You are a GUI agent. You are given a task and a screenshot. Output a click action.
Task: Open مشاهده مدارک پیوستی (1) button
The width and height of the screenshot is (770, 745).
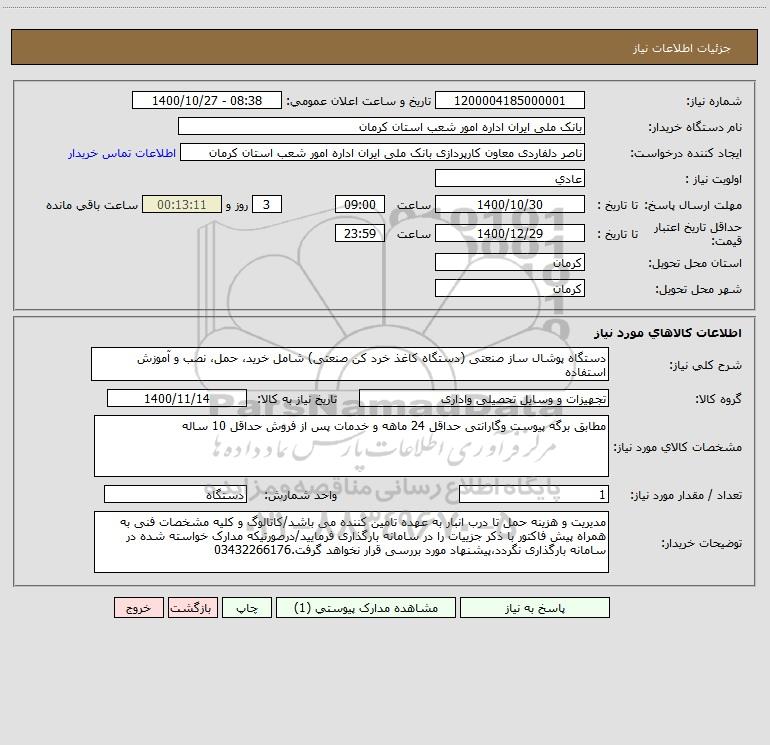(366, 607)
